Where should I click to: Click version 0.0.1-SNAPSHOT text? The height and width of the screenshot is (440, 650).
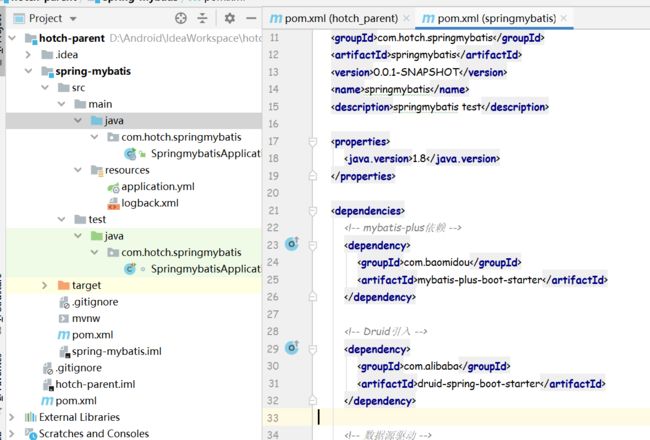[x=416, y=72]
